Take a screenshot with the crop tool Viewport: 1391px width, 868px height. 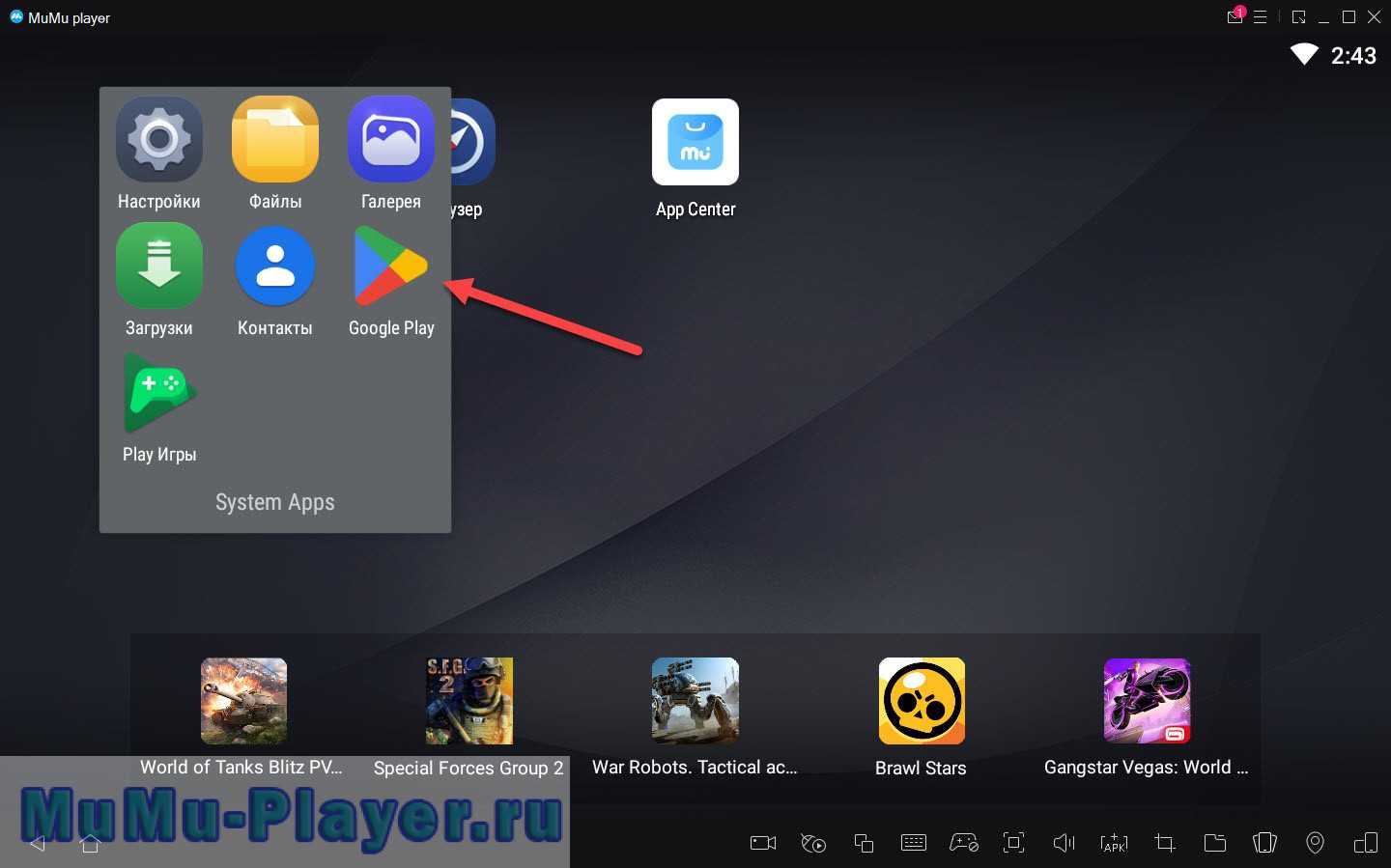pyautogui.click(x=1165, y=843)
